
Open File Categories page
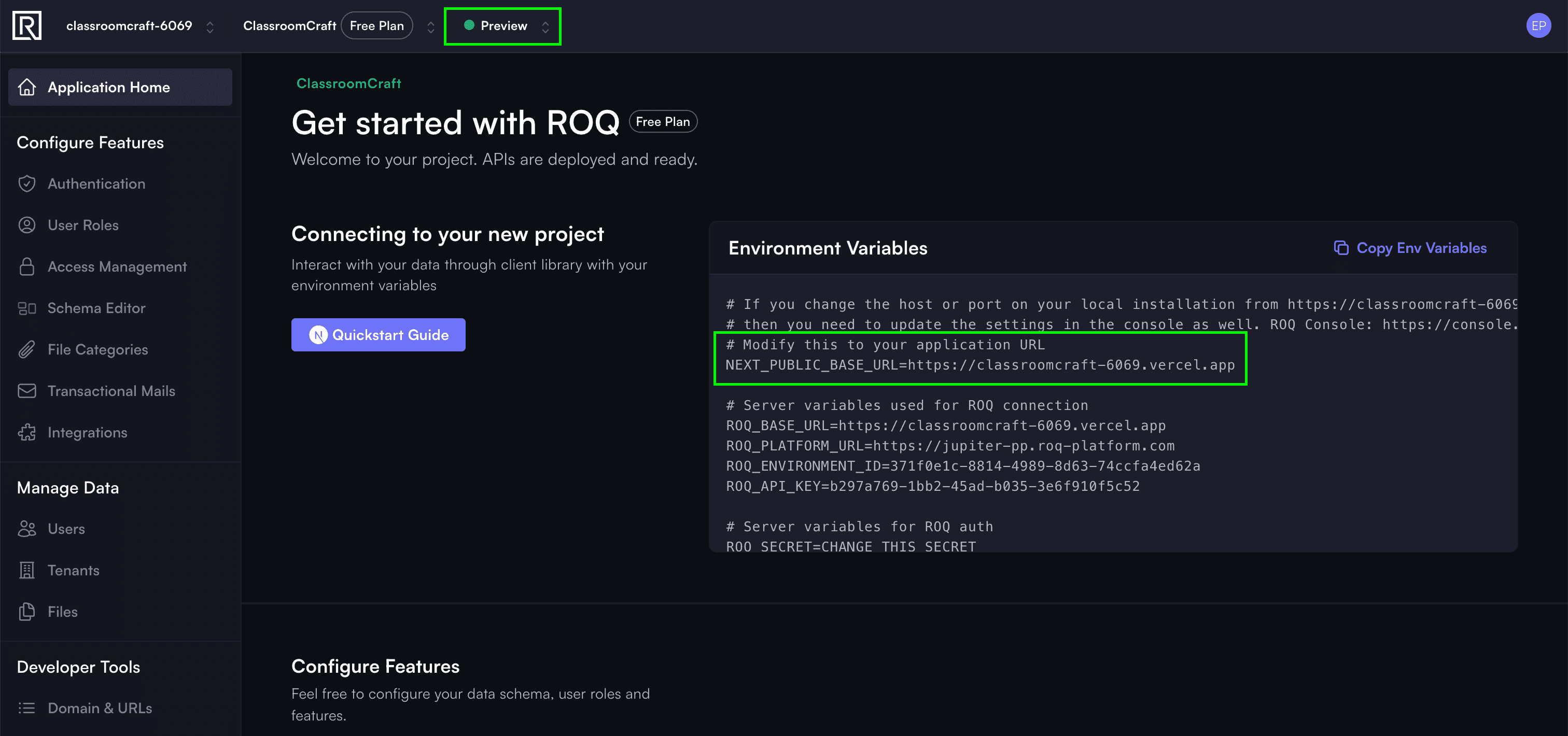pyautogui.click(x=120, y=350)
